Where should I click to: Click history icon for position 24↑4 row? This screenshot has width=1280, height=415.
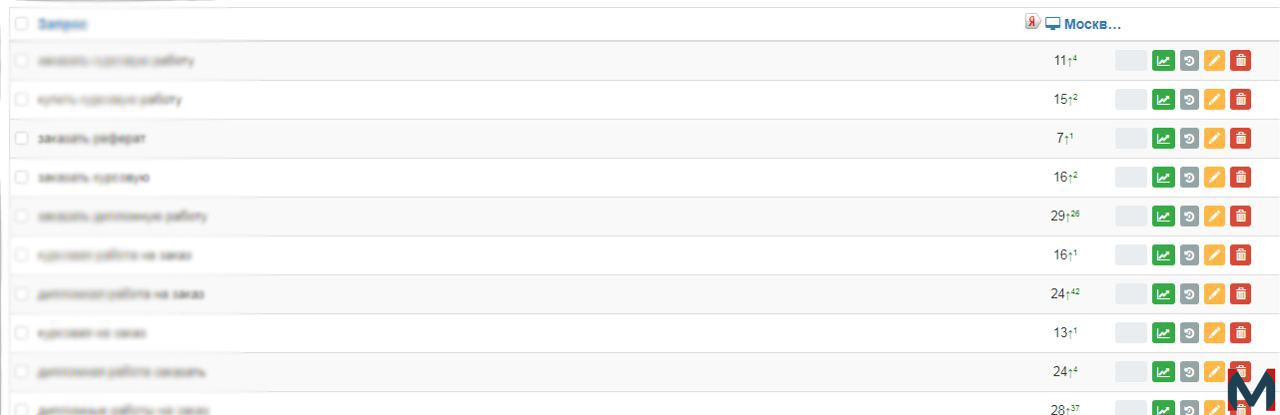(x=1189, y=372)
